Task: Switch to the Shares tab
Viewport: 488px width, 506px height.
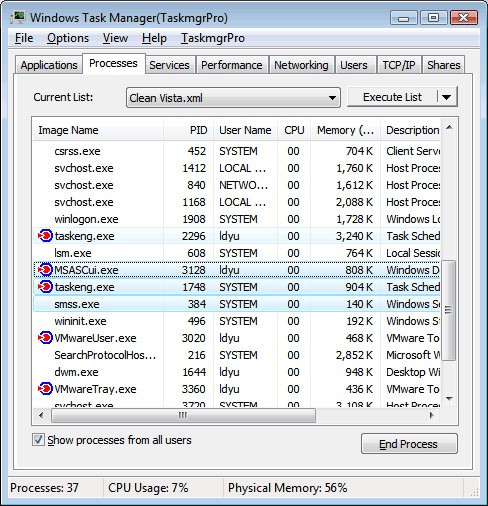Action: coord(444,65)
